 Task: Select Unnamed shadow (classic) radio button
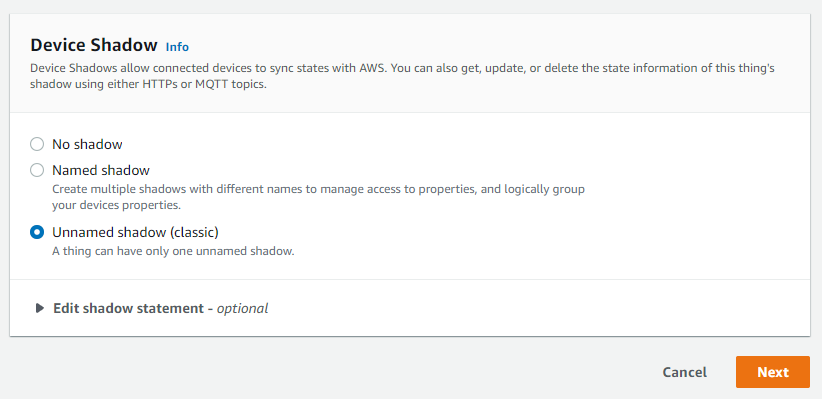(37, 232)
